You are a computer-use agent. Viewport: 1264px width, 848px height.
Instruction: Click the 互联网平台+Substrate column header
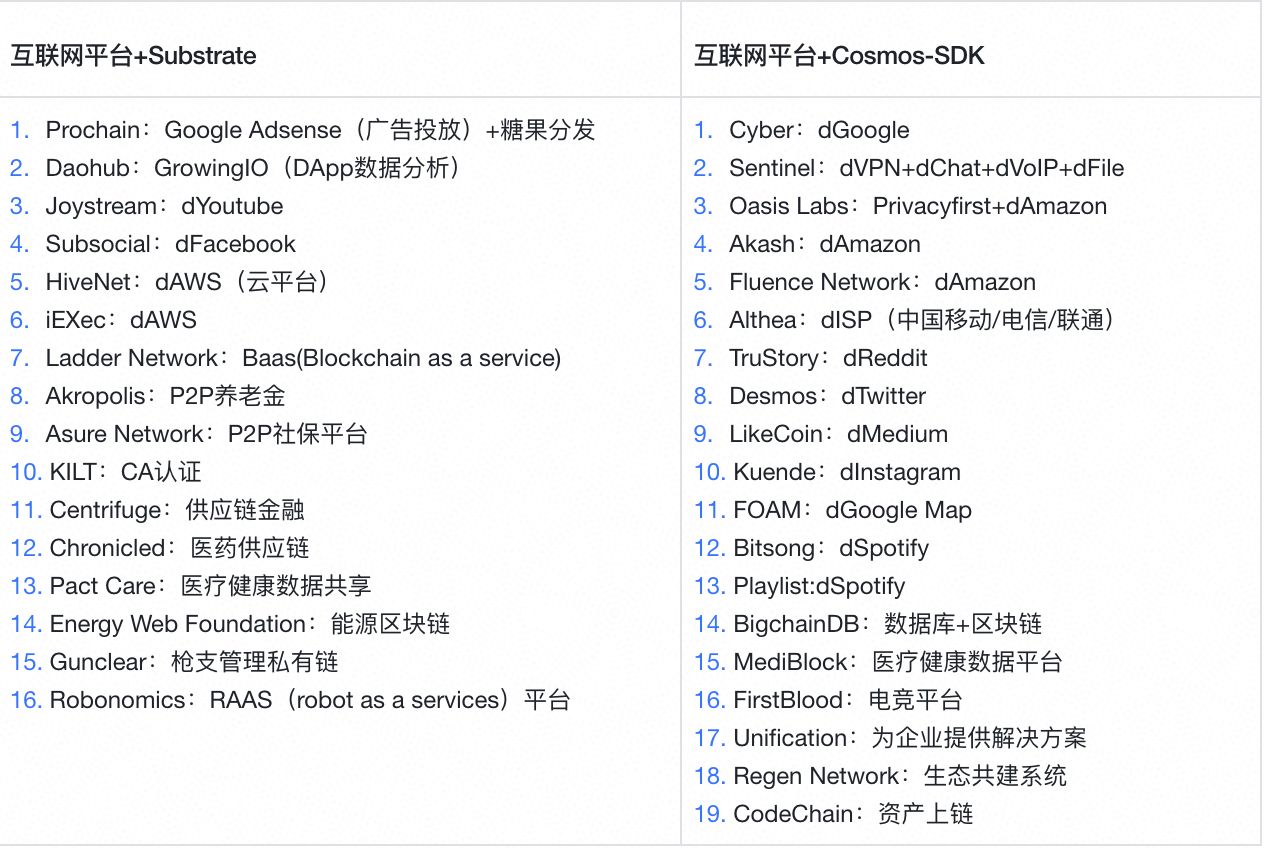click(134, 56)
